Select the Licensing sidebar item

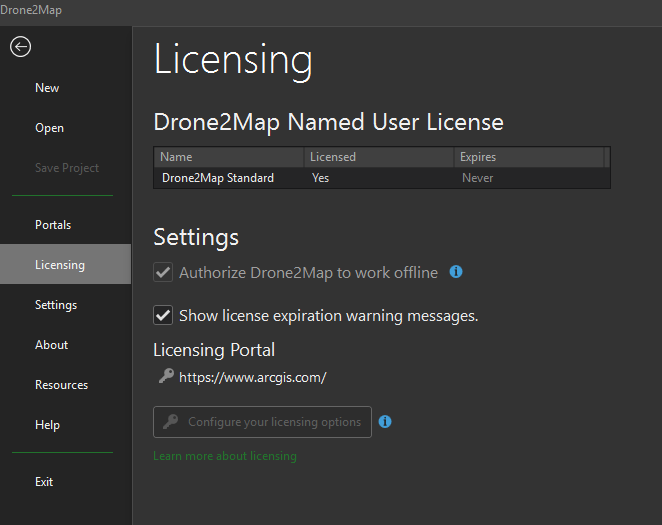[x=60, y=265]
